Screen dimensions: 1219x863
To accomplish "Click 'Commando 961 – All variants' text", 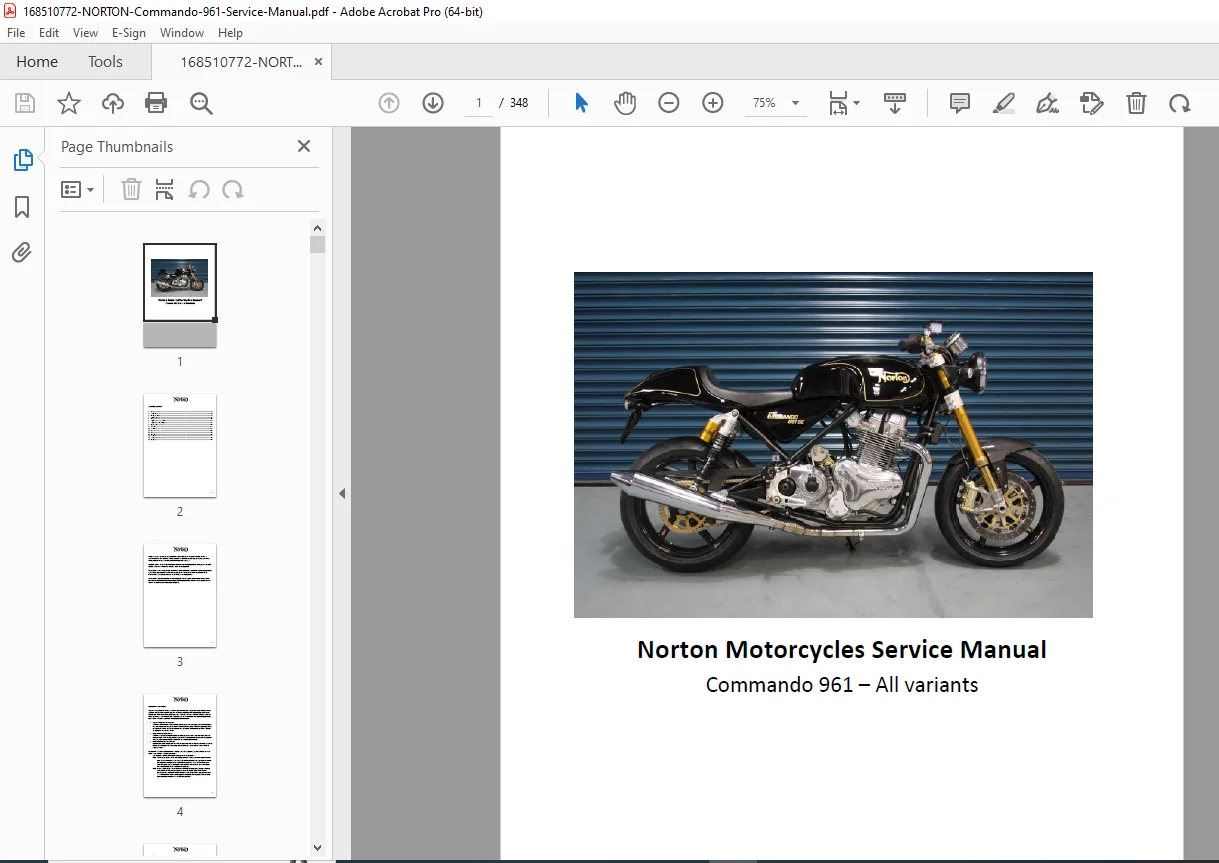I will tap(842, 685).
